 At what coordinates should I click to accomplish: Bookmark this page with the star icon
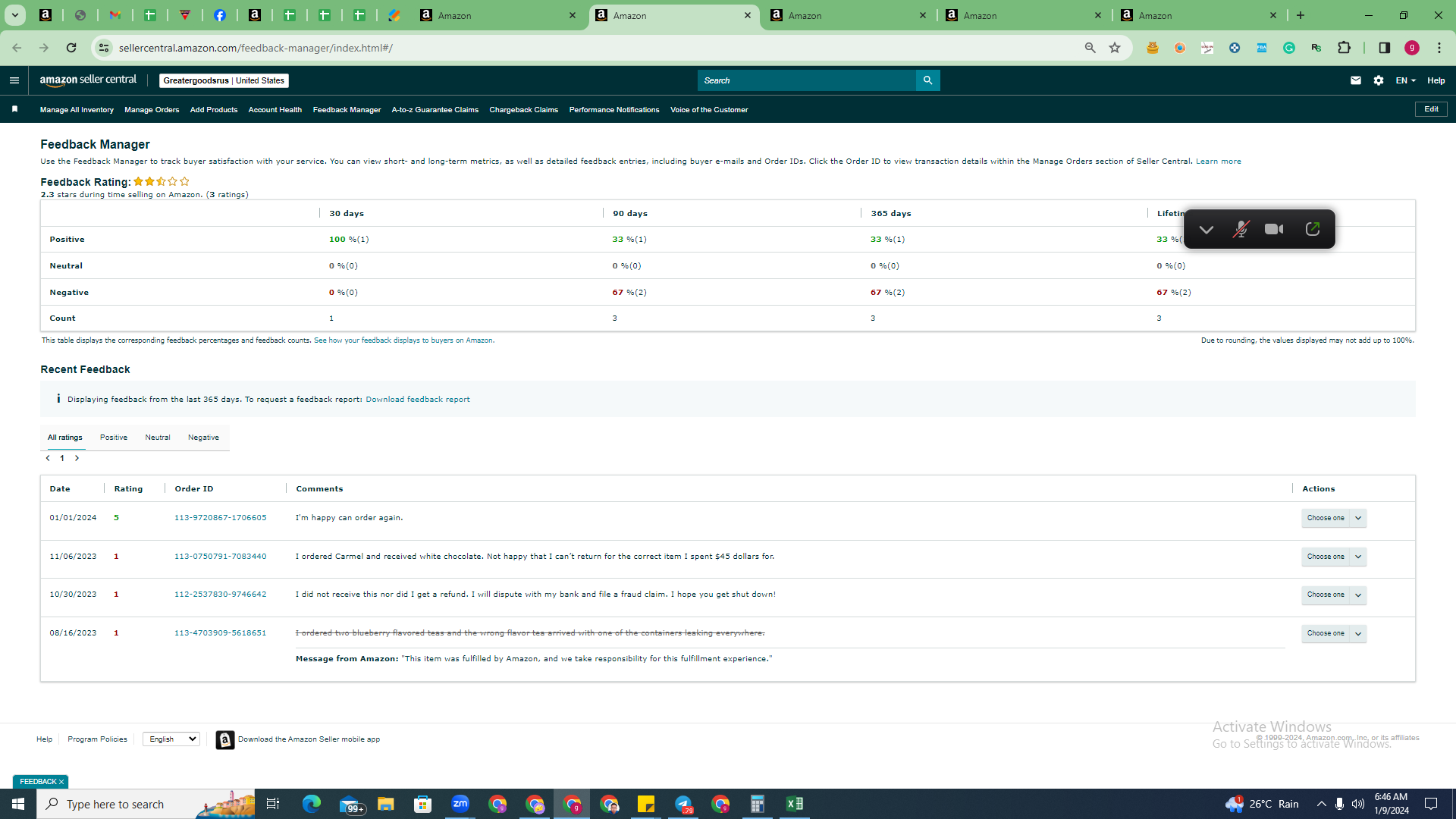1115,48
